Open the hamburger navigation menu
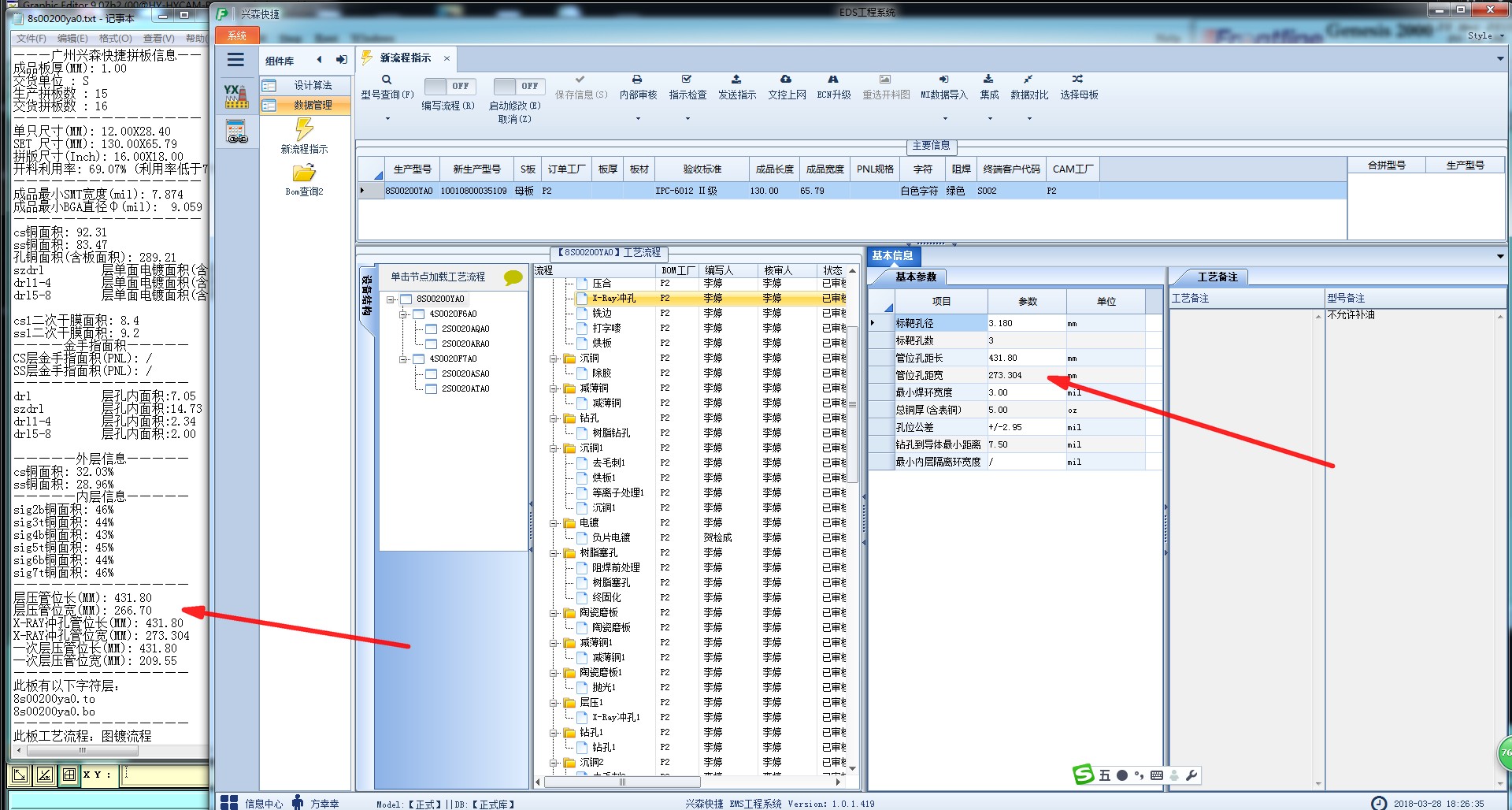The width and height of the screenshot is (1512, 810). click(235, 60)
